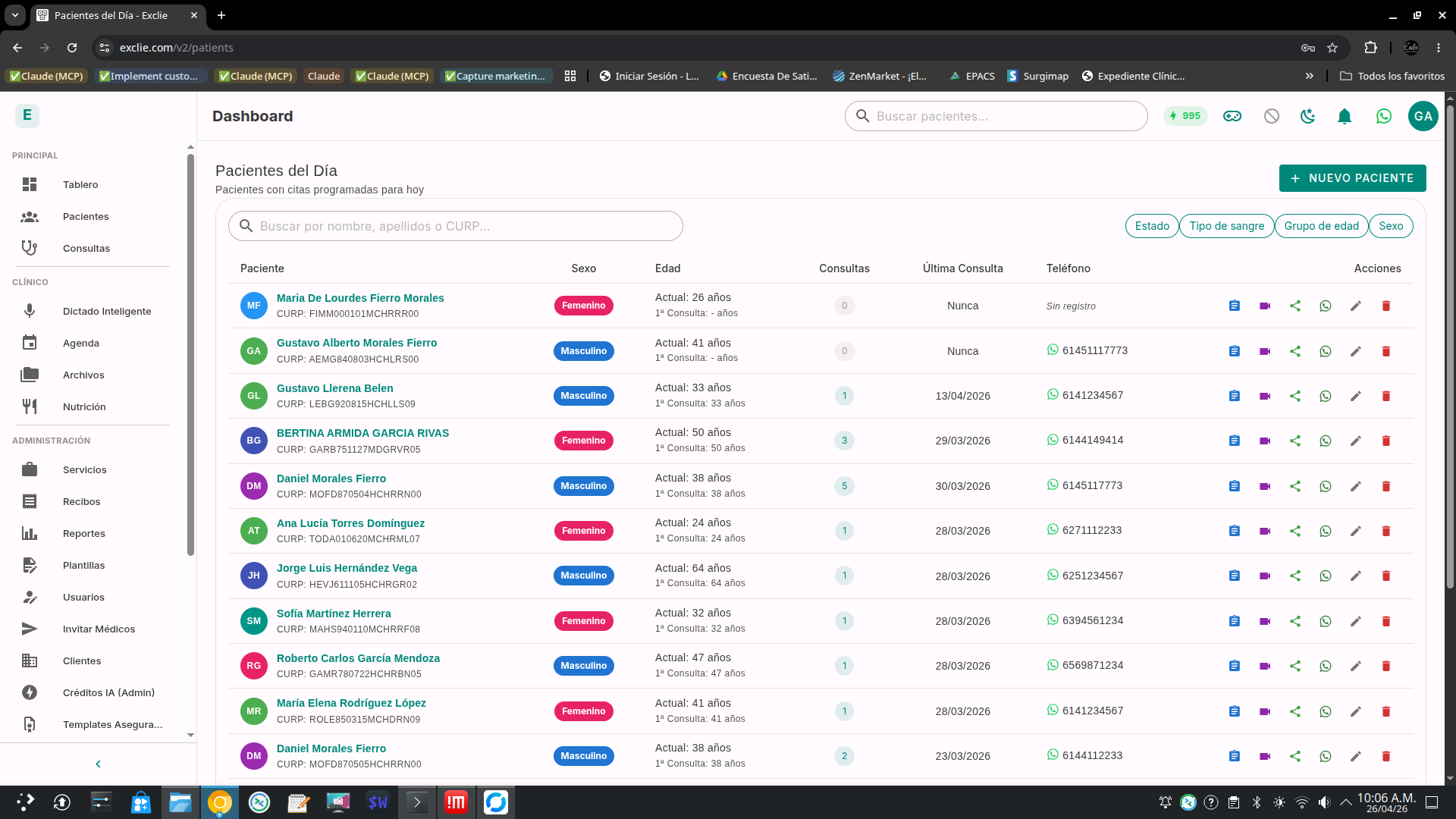
Task: Toggle dark mode moon icon
Action: 1308,116
